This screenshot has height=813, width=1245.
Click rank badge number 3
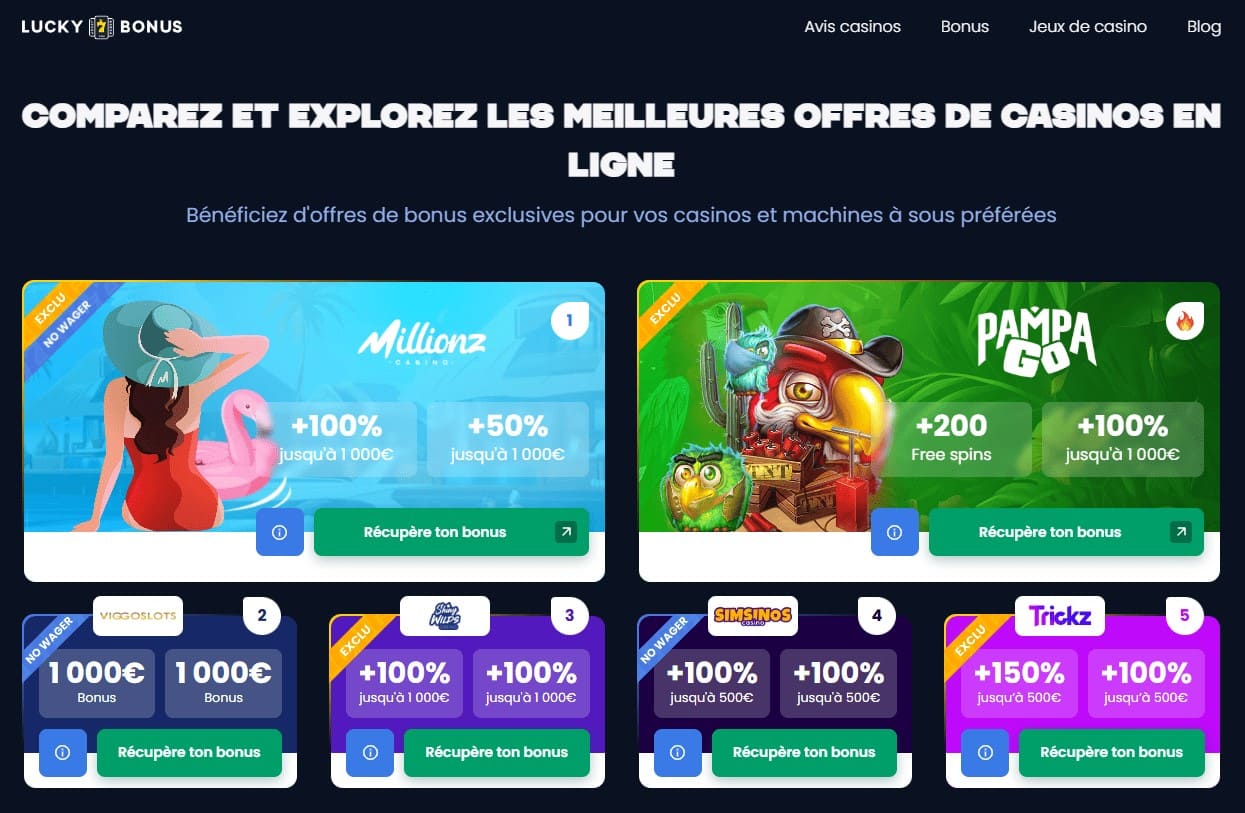coord(570,616)
